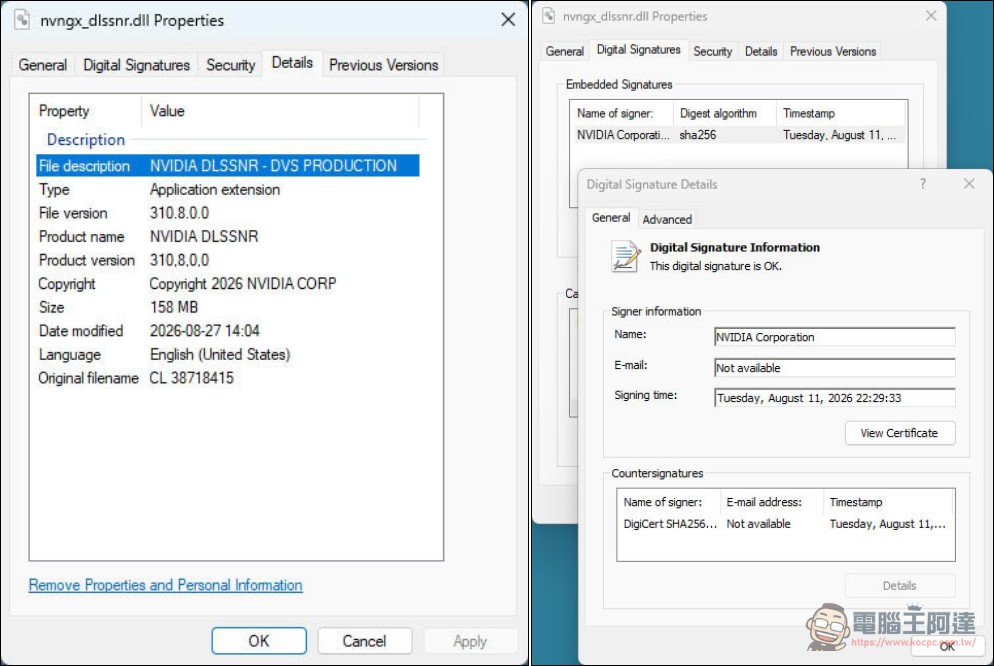Select the File version 310.8.0.0 row
This screenshot has width=994, height=666.
(x=228, y=213)
